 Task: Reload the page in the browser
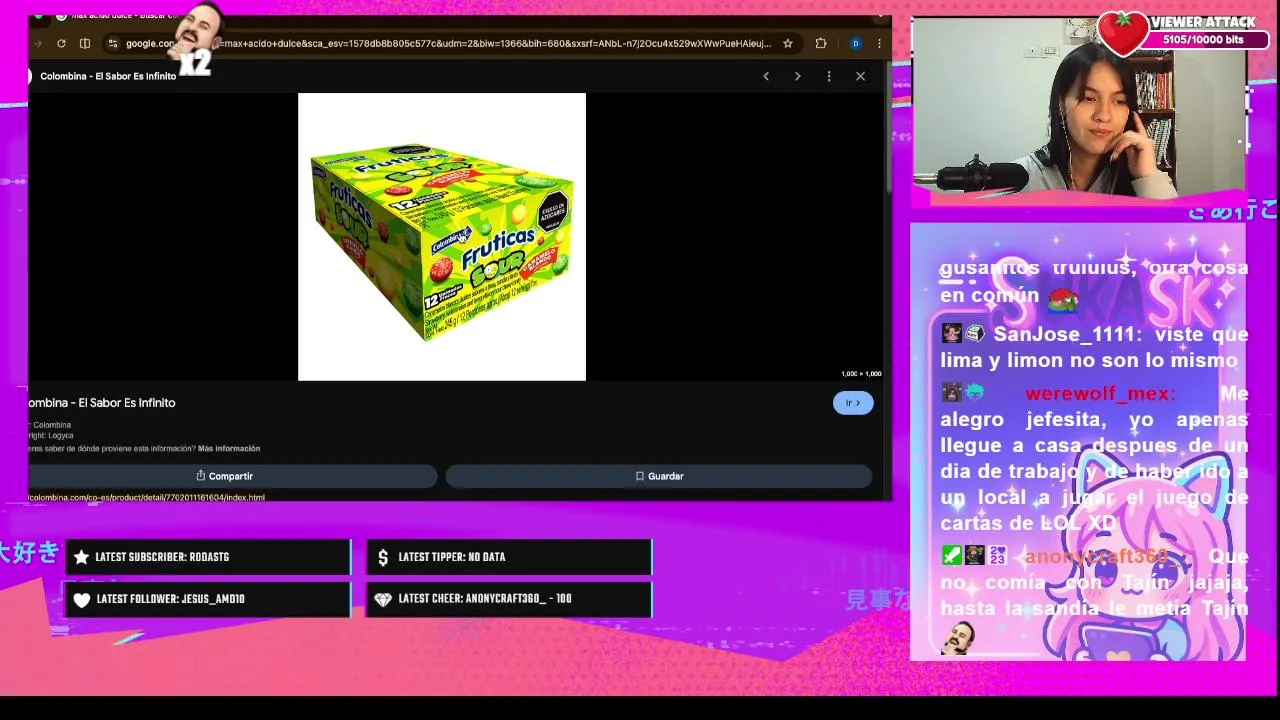tap(61, 43)
